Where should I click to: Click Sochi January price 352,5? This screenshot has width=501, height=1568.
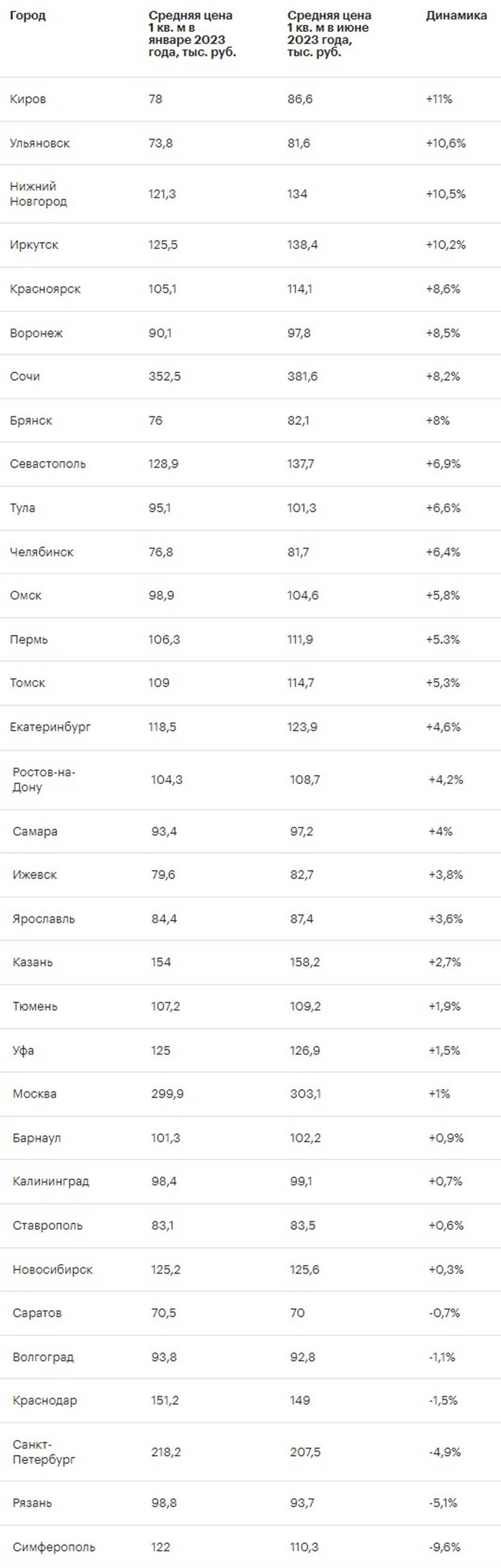pos(164,376)
